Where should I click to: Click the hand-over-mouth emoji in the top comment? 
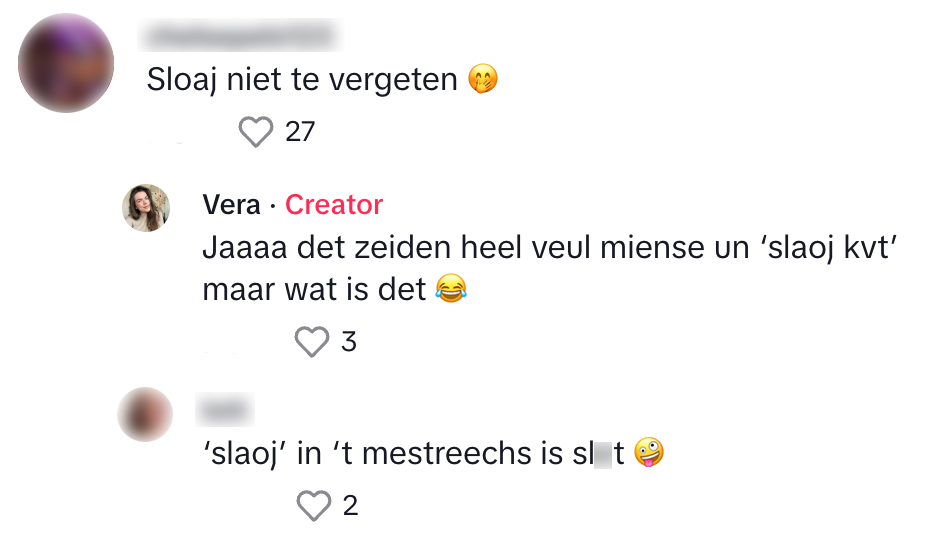tap(483, 80)
